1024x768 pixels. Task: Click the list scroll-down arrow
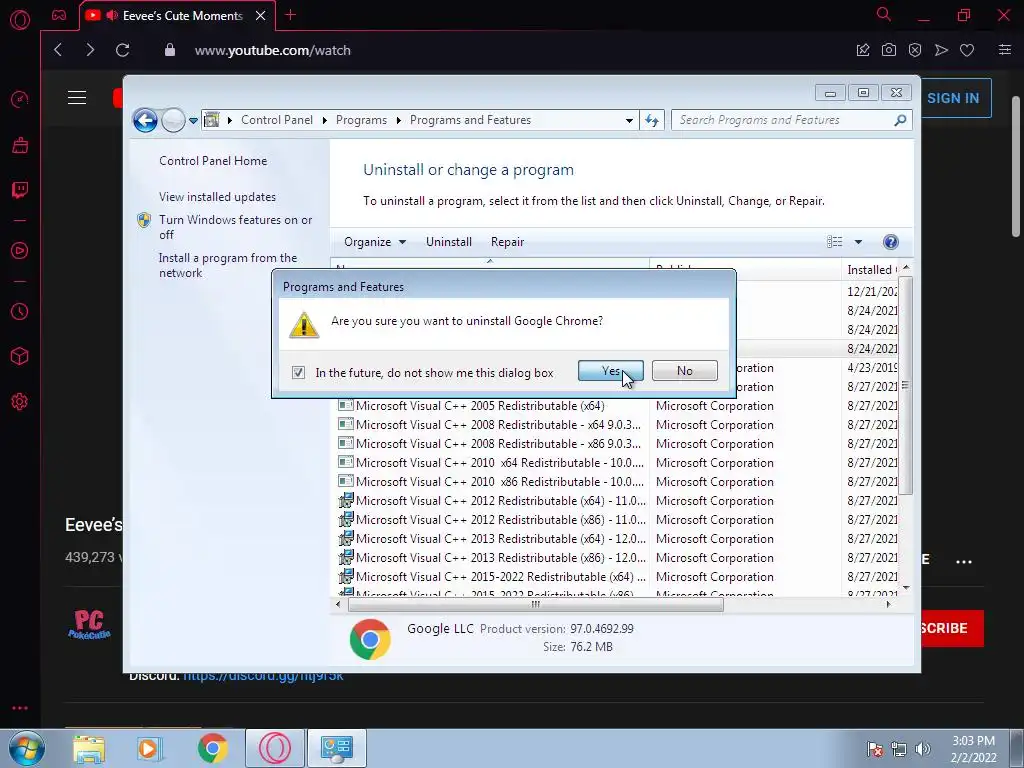906,588
